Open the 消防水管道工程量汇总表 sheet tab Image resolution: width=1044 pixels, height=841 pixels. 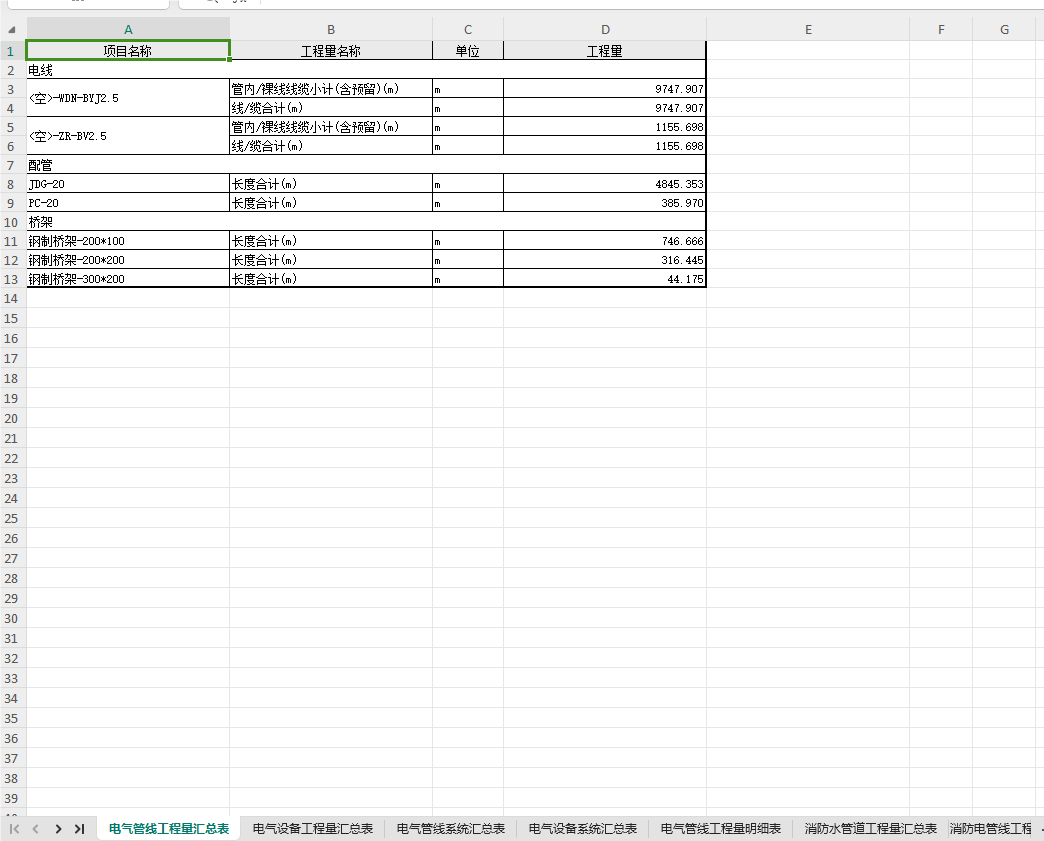coord(870,828)
